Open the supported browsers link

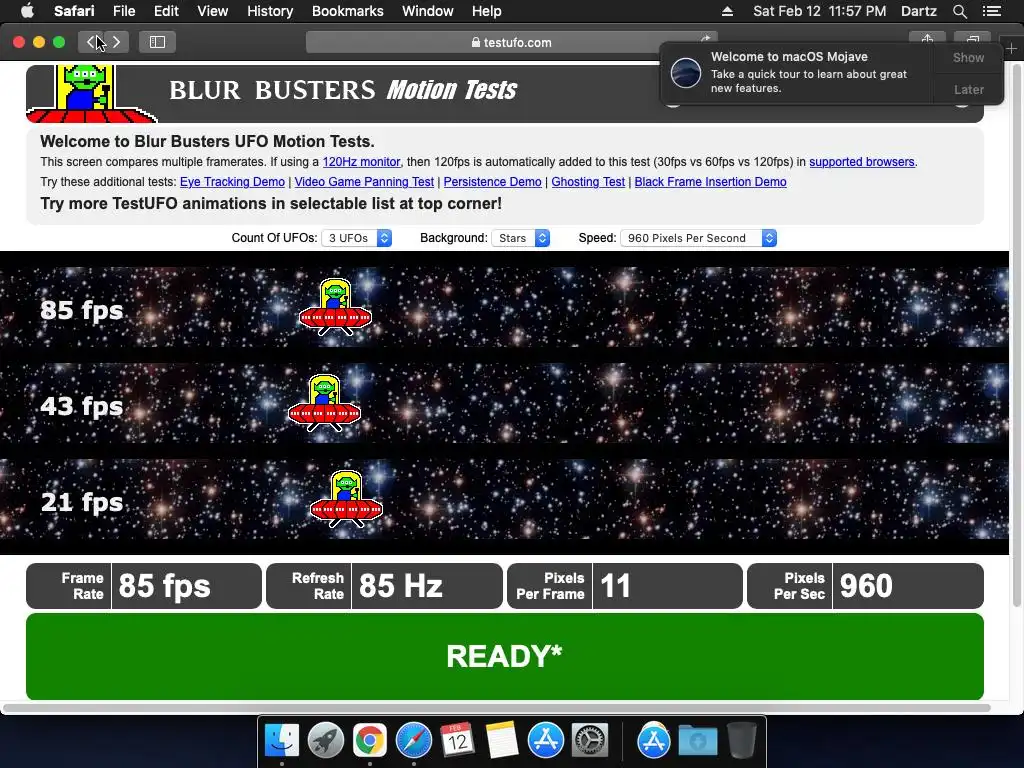pyautogui.click(x=861, y=162)
